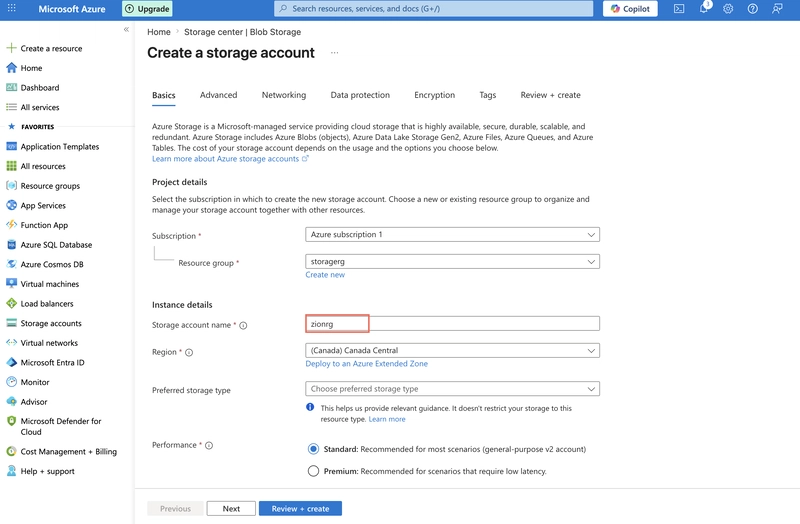Viewport: 800px width, 524px height.
Task: Click the Create new link
Action: (325, 275)
